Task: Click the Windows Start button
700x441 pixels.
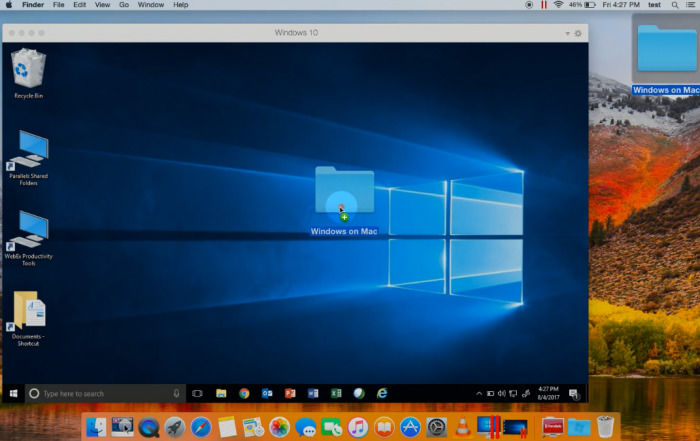Action: click(x=13, y=393)
